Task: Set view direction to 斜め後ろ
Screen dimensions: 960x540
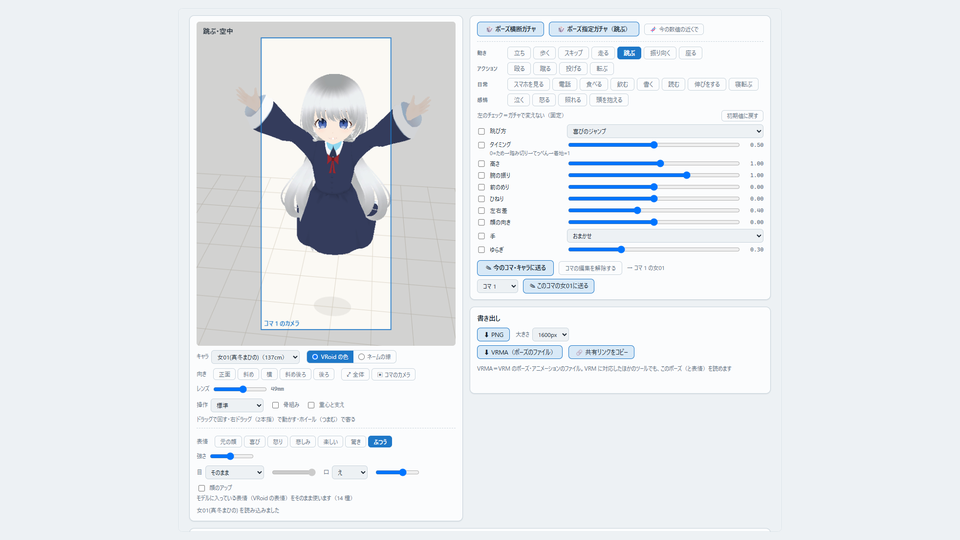Action: [296, 374]
